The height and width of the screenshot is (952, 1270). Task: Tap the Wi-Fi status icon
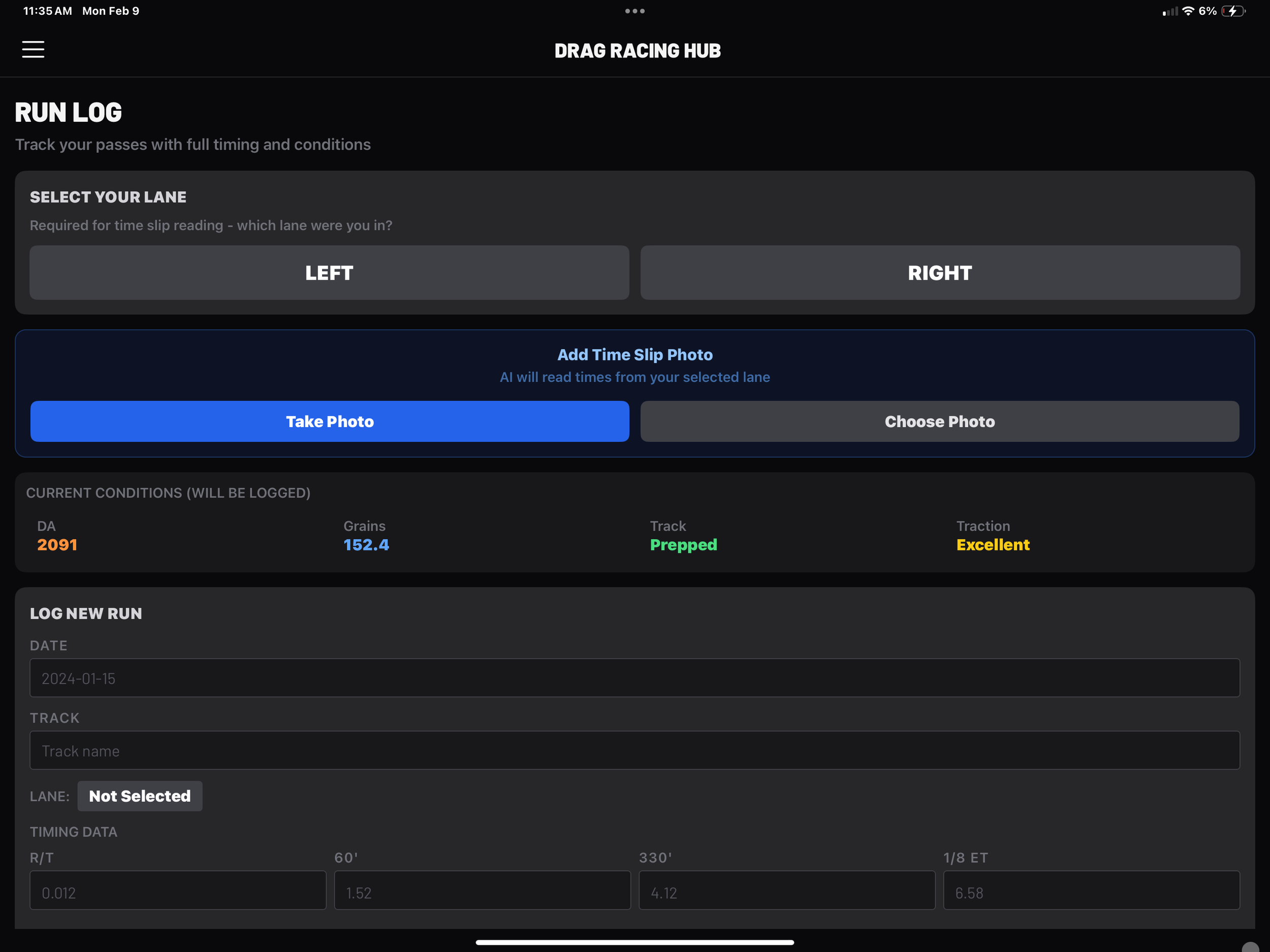point(1188,11)
